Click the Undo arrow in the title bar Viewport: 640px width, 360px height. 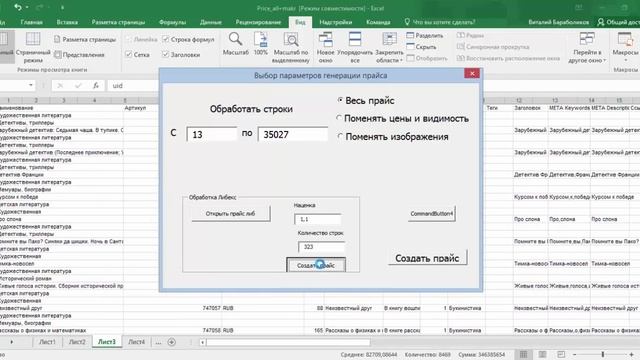coord(18,7)
